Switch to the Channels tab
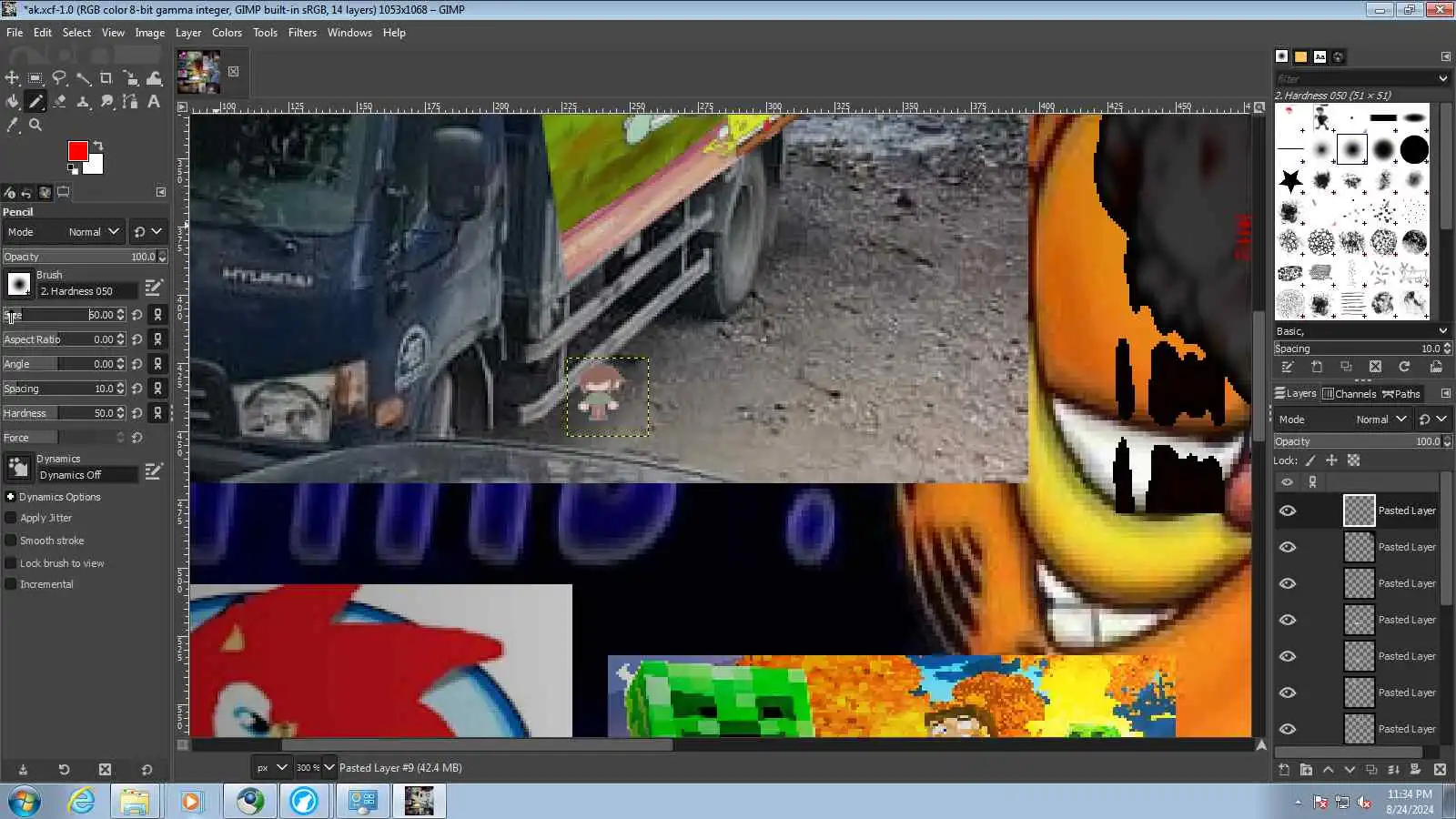 (1349, 394)
